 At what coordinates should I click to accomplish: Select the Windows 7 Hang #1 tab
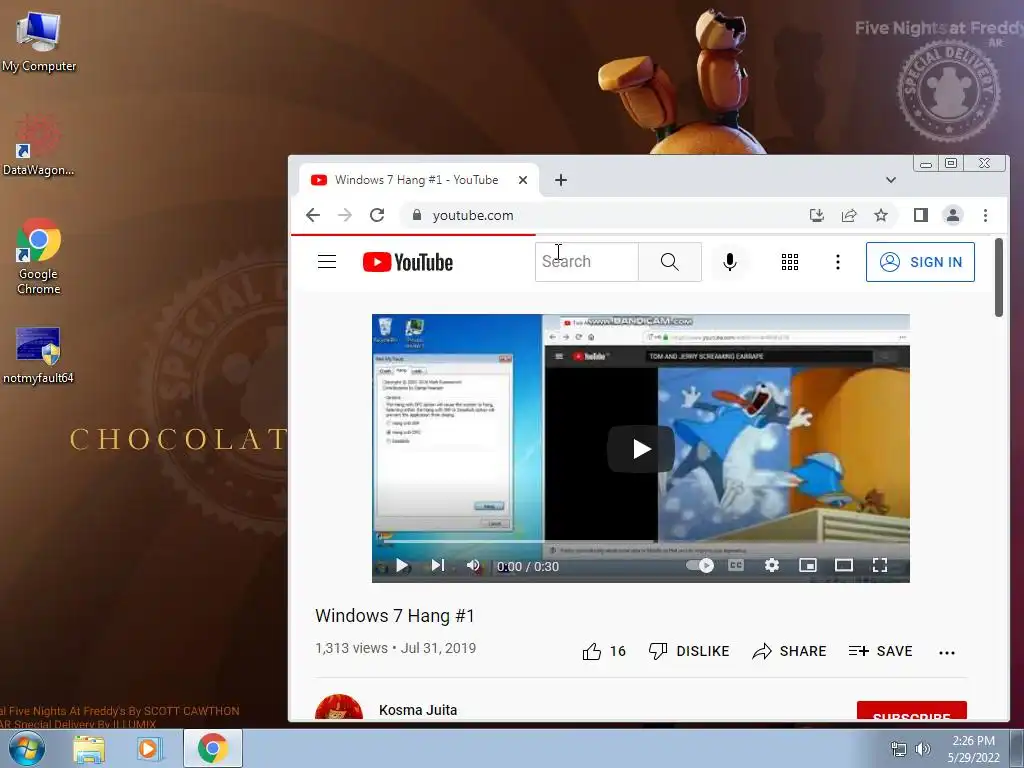416,180
